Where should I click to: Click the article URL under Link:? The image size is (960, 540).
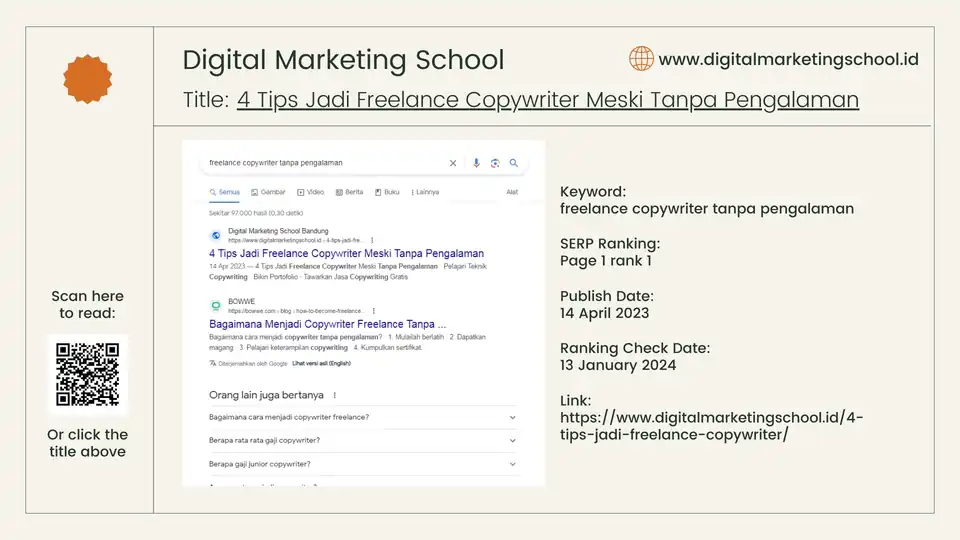click(711, 426)
